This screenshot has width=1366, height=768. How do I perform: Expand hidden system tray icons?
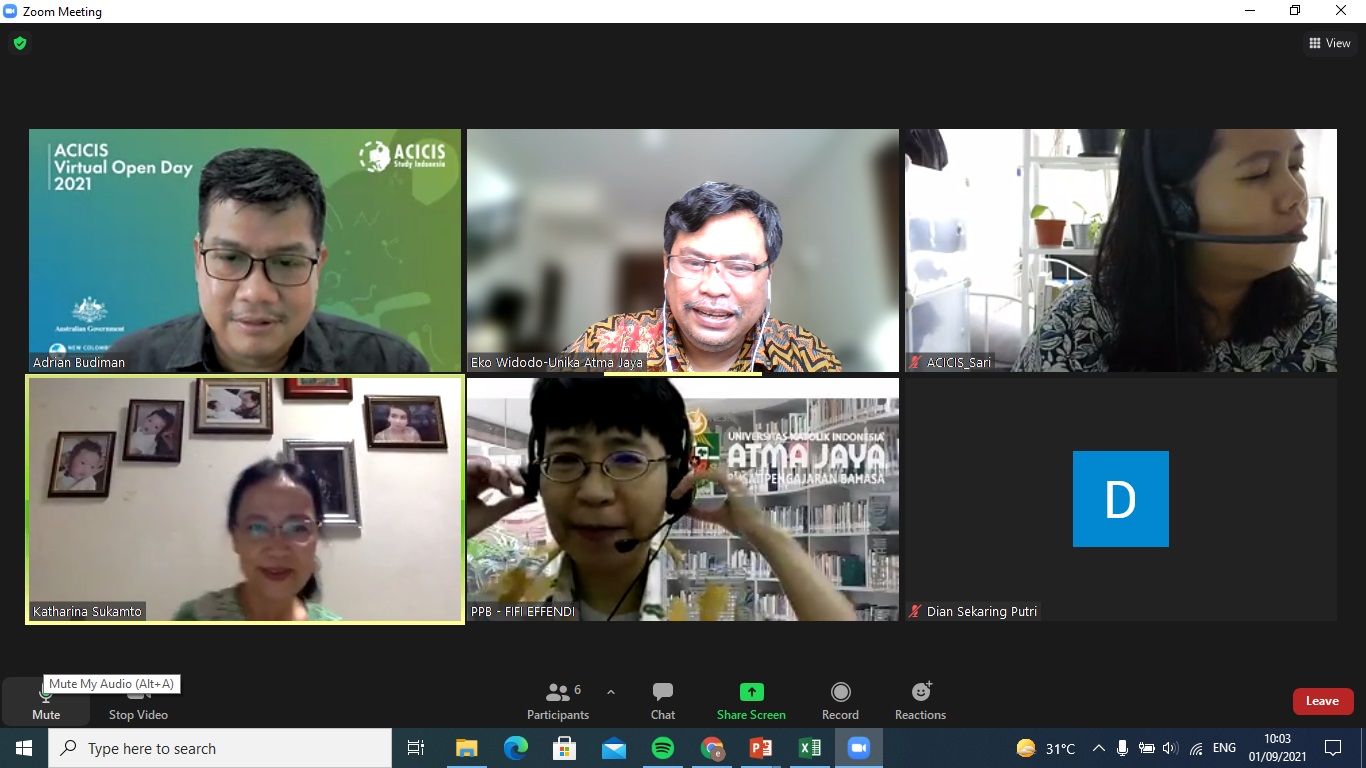[x=1098, y=748]
